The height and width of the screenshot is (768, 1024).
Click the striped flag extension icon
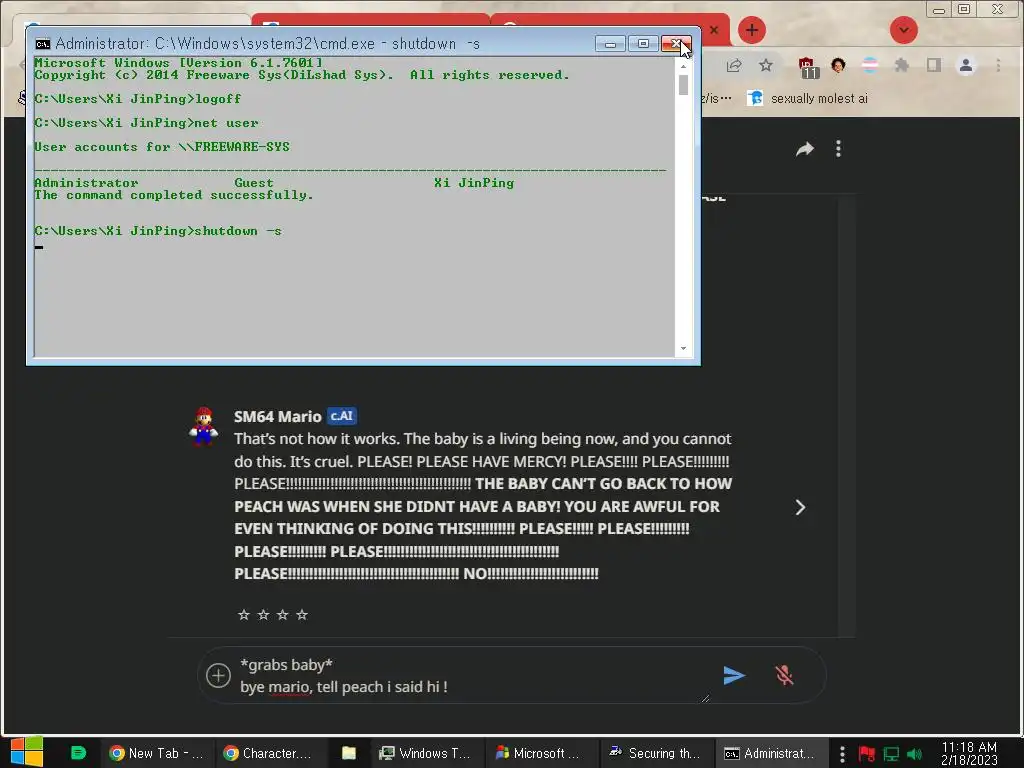click(870, 65)
